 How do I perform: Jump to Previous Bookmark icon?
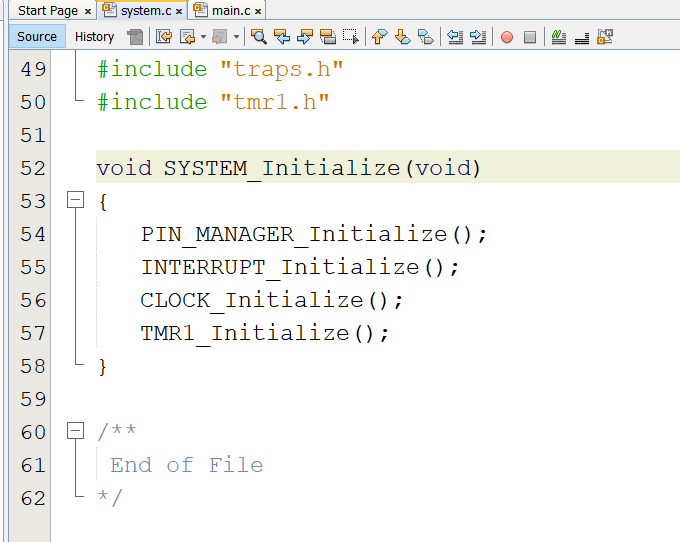coord(379,37)
